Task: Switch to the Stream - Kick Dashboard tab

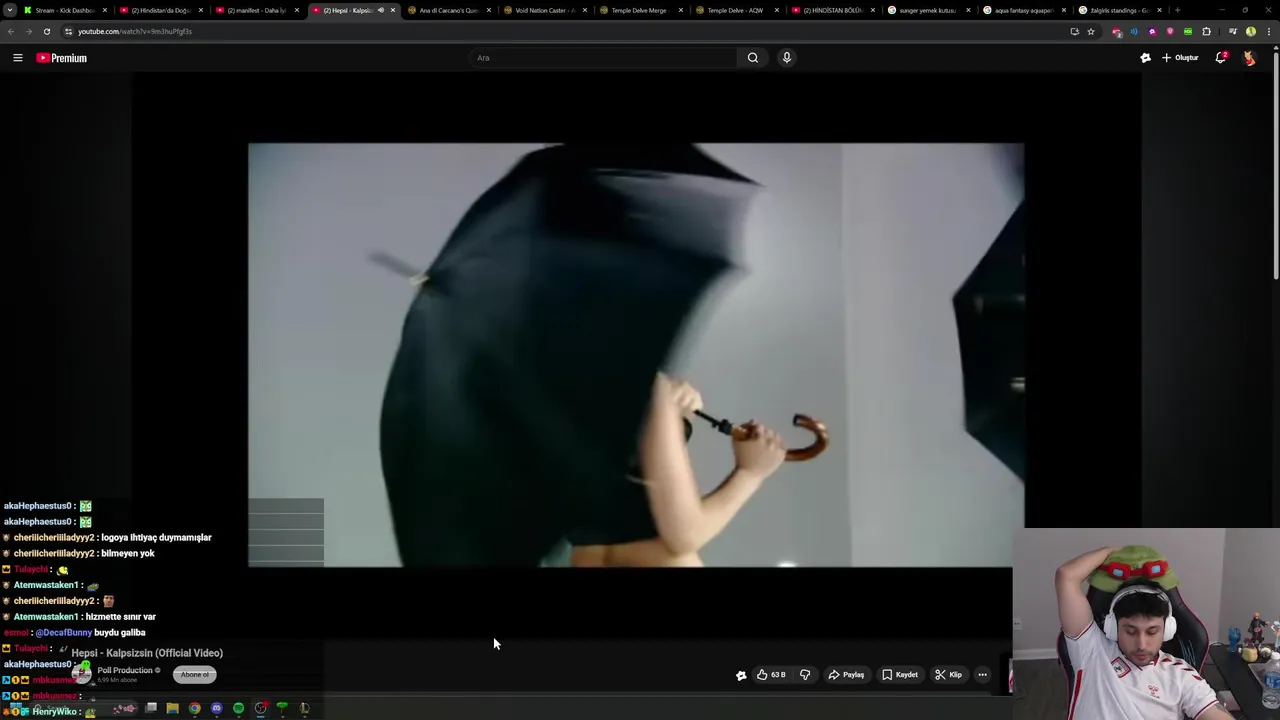Action: (65, 10)
